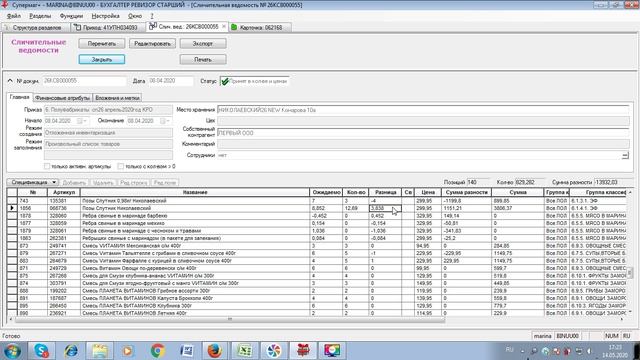Launch Internet Explorer from the taskbar
The image size is (640, 360).
tap(71, 351)
